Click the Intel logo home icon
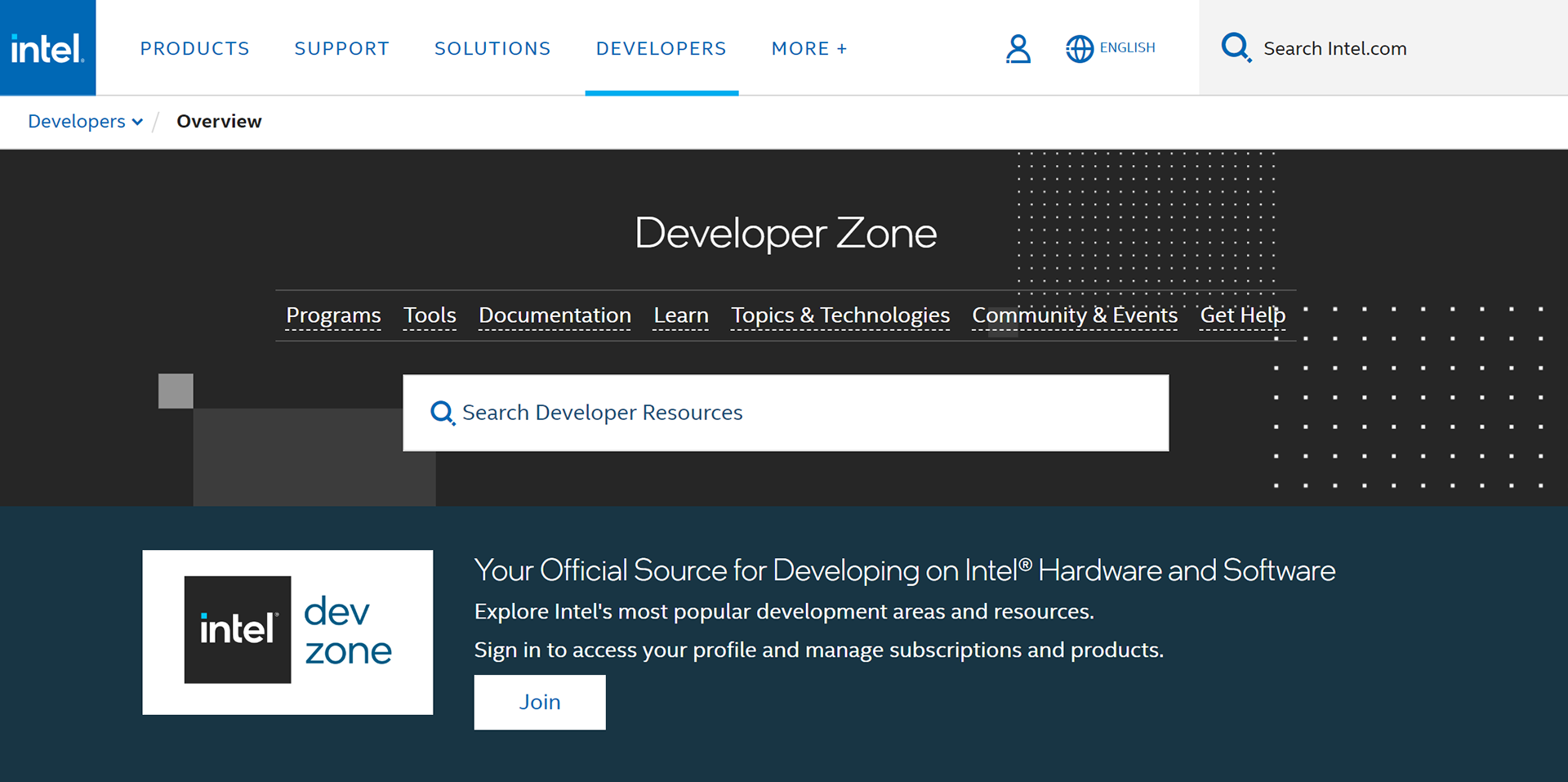 tap(47, 47)
